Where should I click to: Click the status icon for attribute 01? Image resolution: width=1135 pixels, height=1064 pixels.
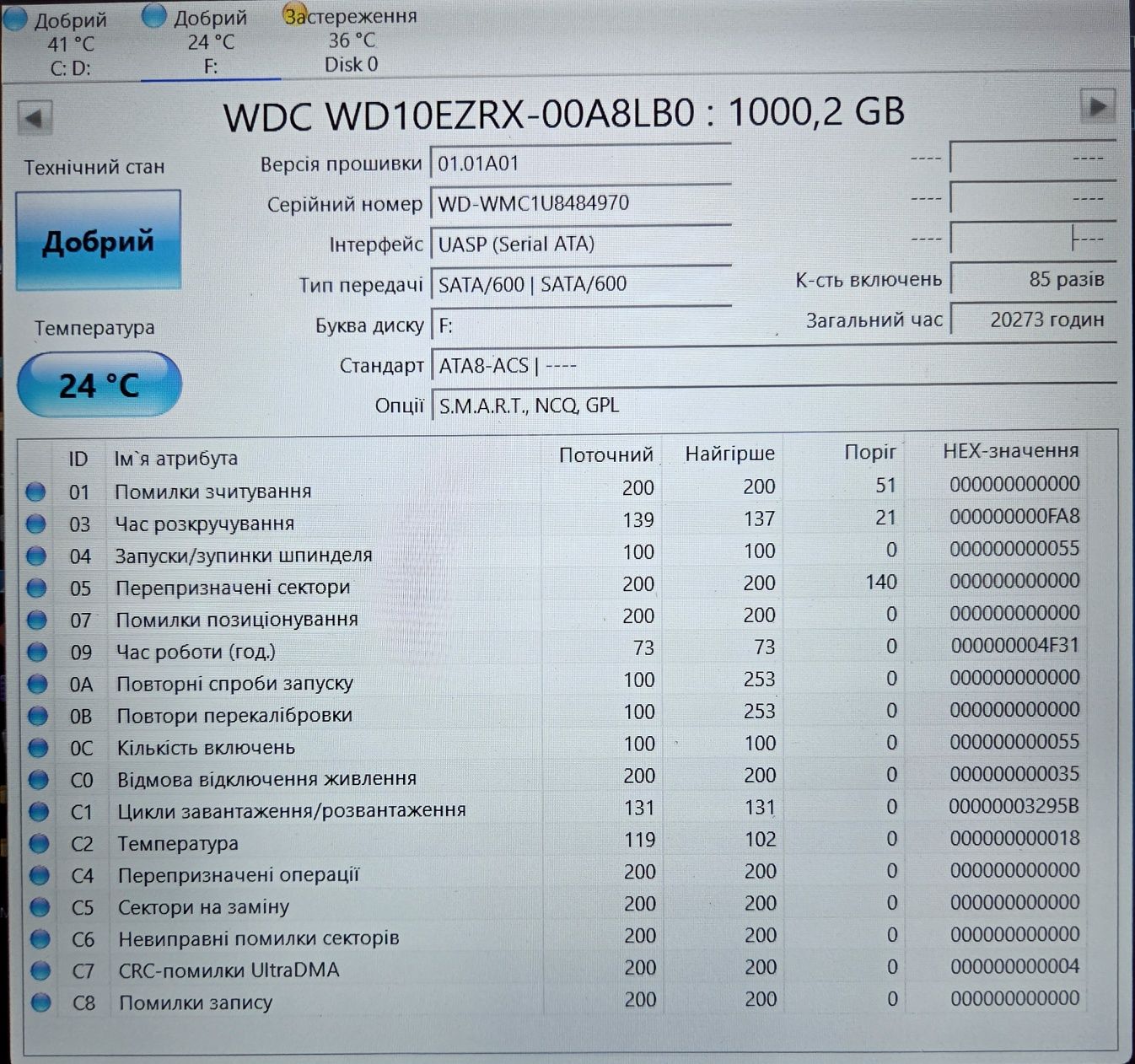[35, 492]
